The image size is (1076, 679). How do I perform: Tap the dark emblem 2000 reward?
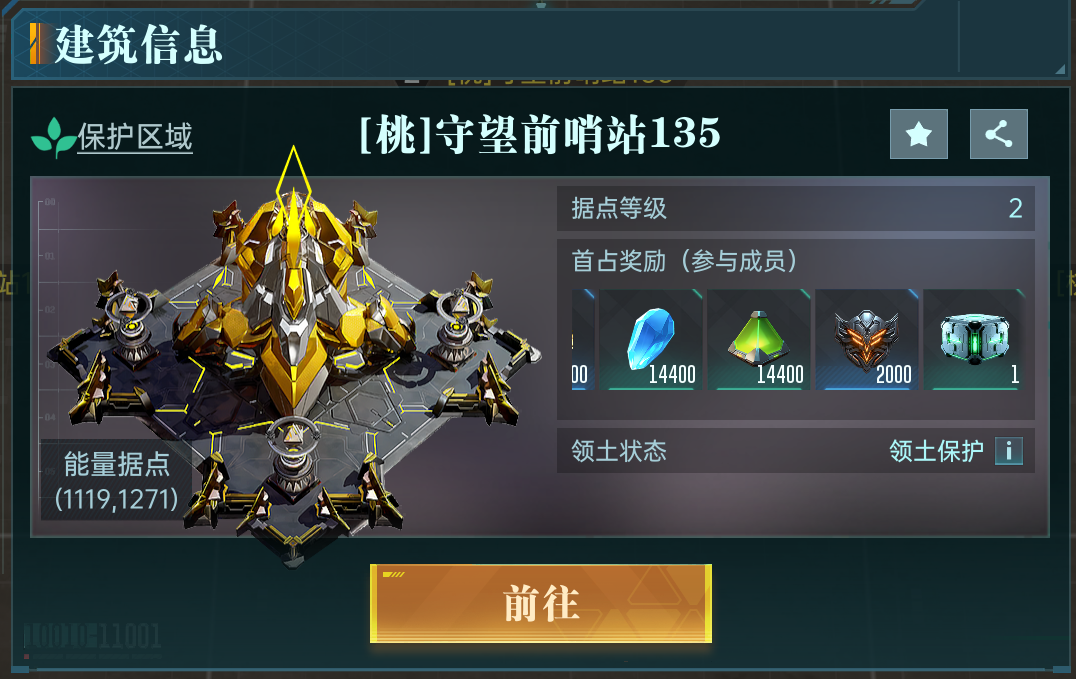tap(867, 340)
